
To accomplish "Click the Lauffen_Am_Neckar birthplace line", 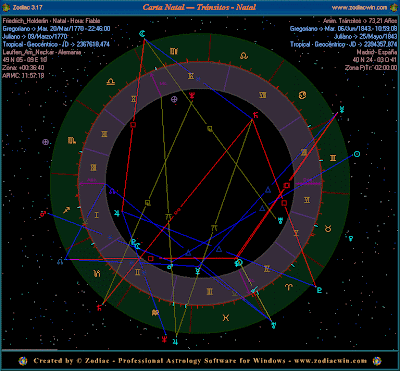I will [x=42, y=52].
